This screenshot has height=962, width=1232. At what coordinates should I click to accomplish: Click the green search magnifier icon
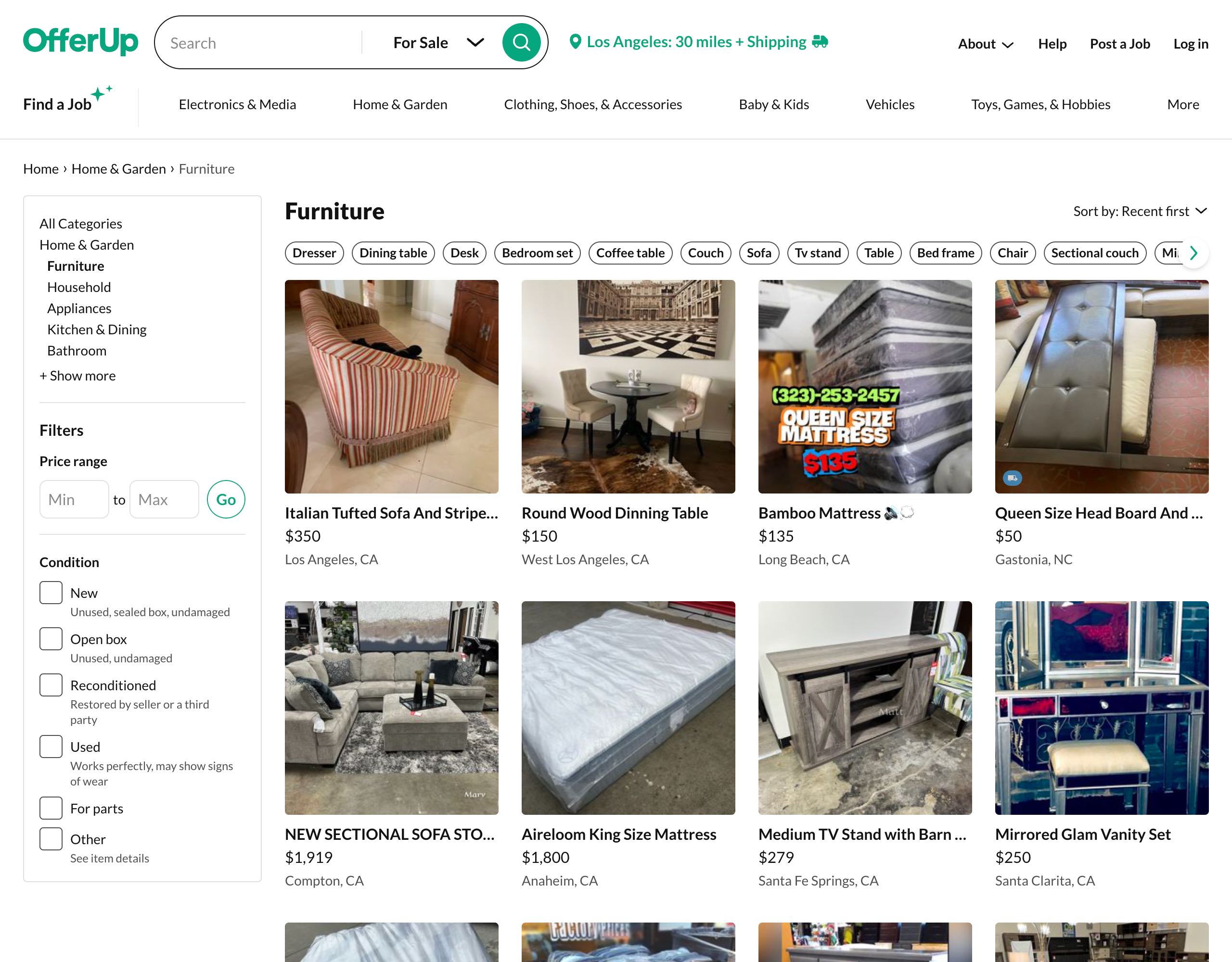[x=520, y=42]
